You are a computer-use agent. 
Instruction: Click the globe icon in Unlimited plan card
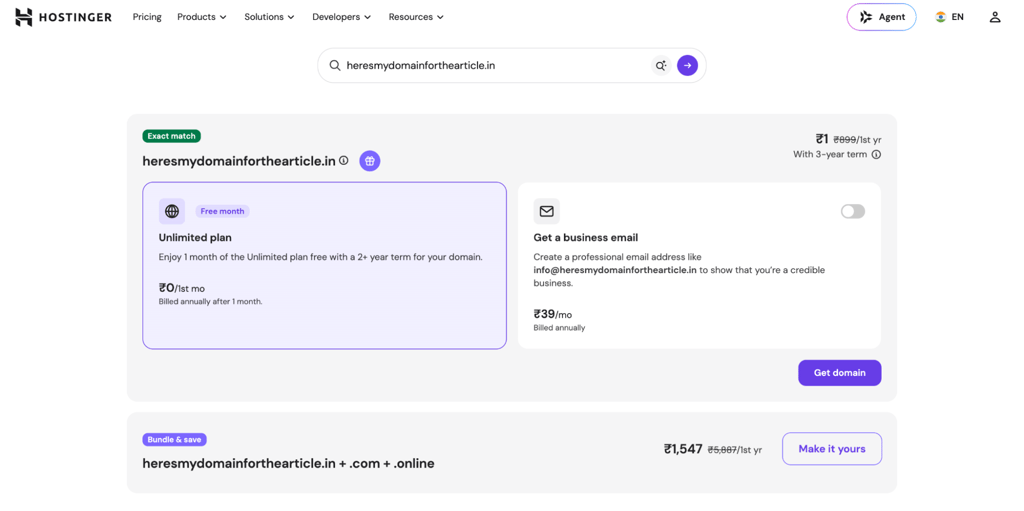(172, 211)
